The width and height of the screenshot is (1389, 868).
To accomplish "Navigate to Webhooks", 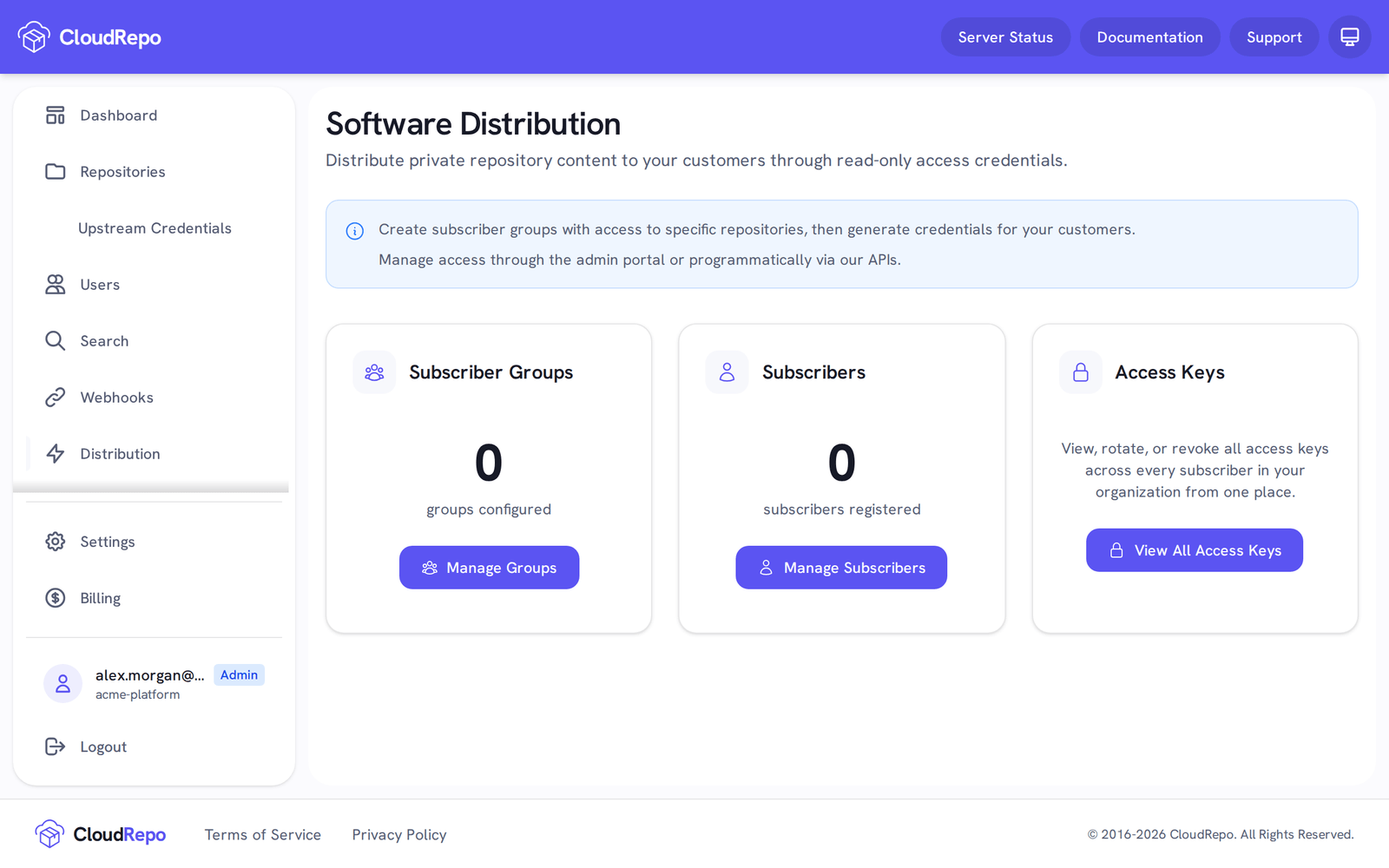I will click(x=154, y=398).
